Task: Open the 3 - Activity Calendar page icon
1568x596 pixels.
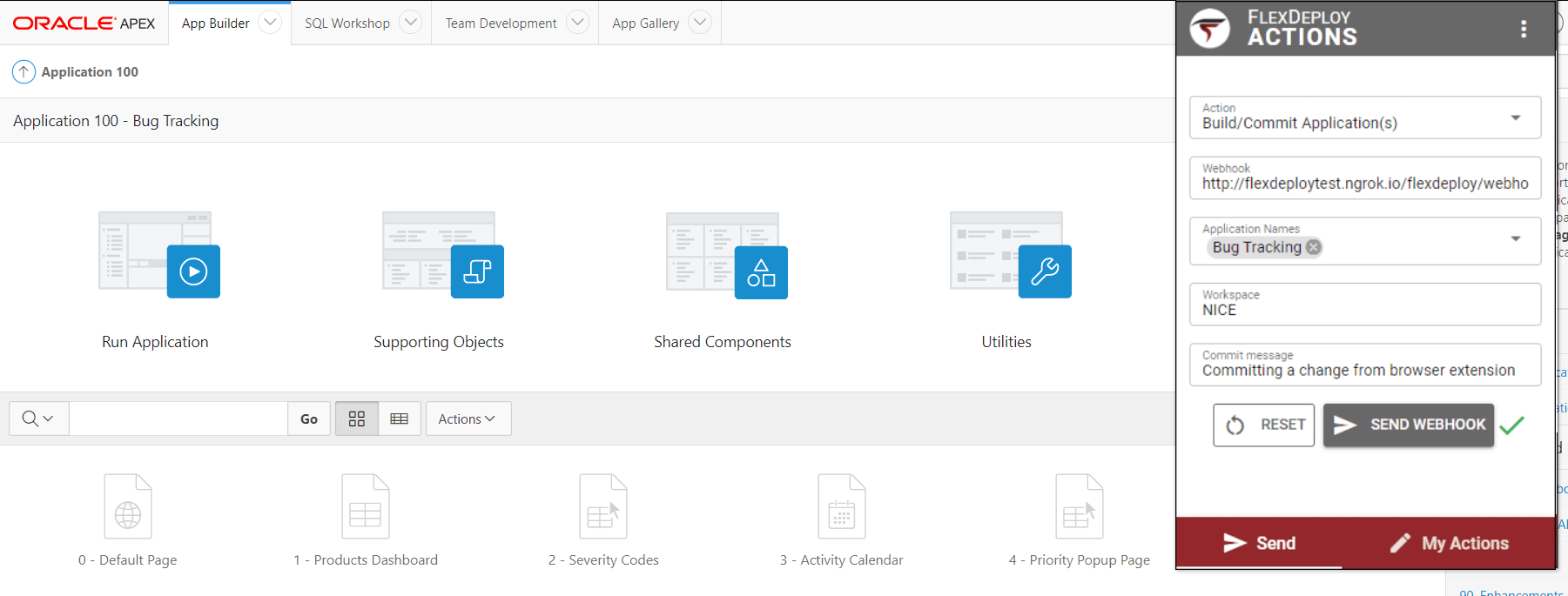Action: [x=842, y=506]
